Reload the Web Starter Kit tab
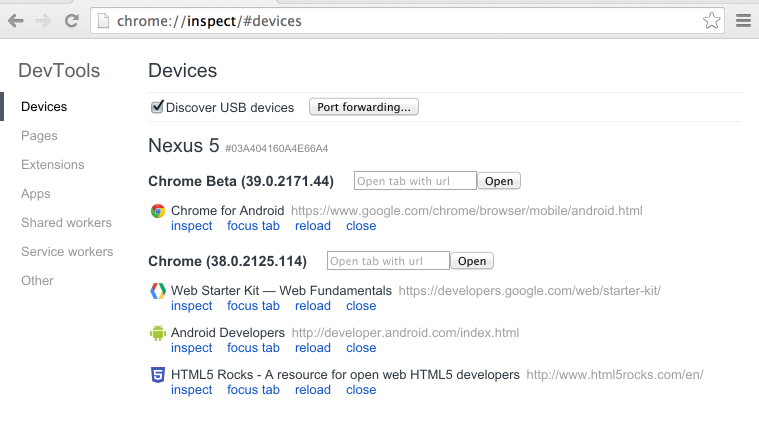Image resolution: width=759 pixels, height=424 pixels. 312,306
